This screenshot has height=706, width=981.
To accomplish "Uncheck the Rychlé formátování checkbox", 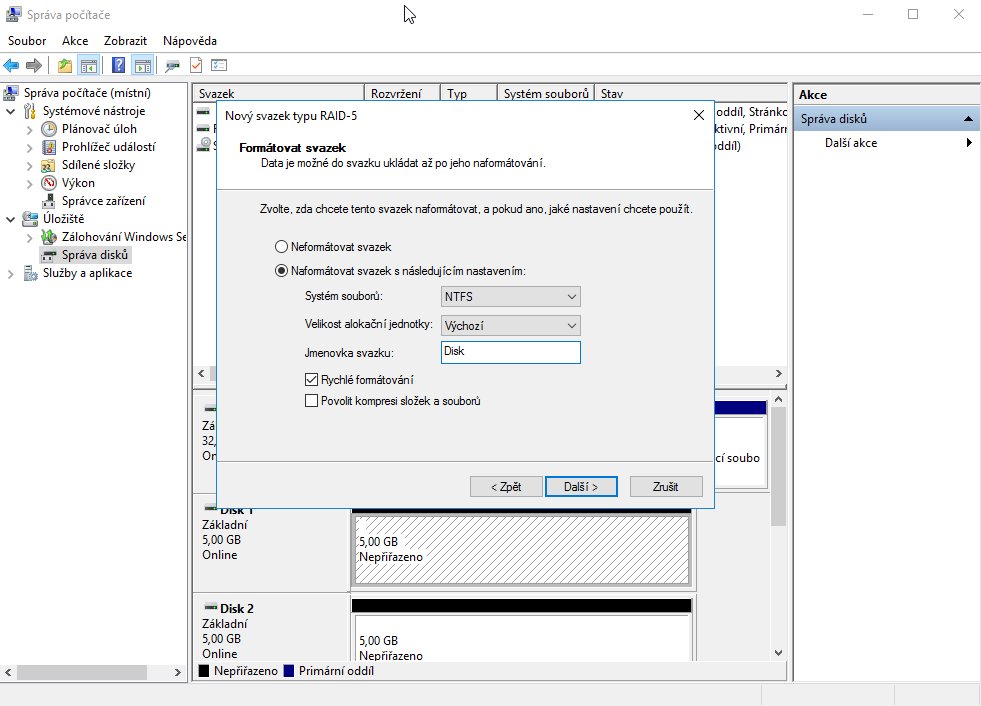I will (312, 380).
